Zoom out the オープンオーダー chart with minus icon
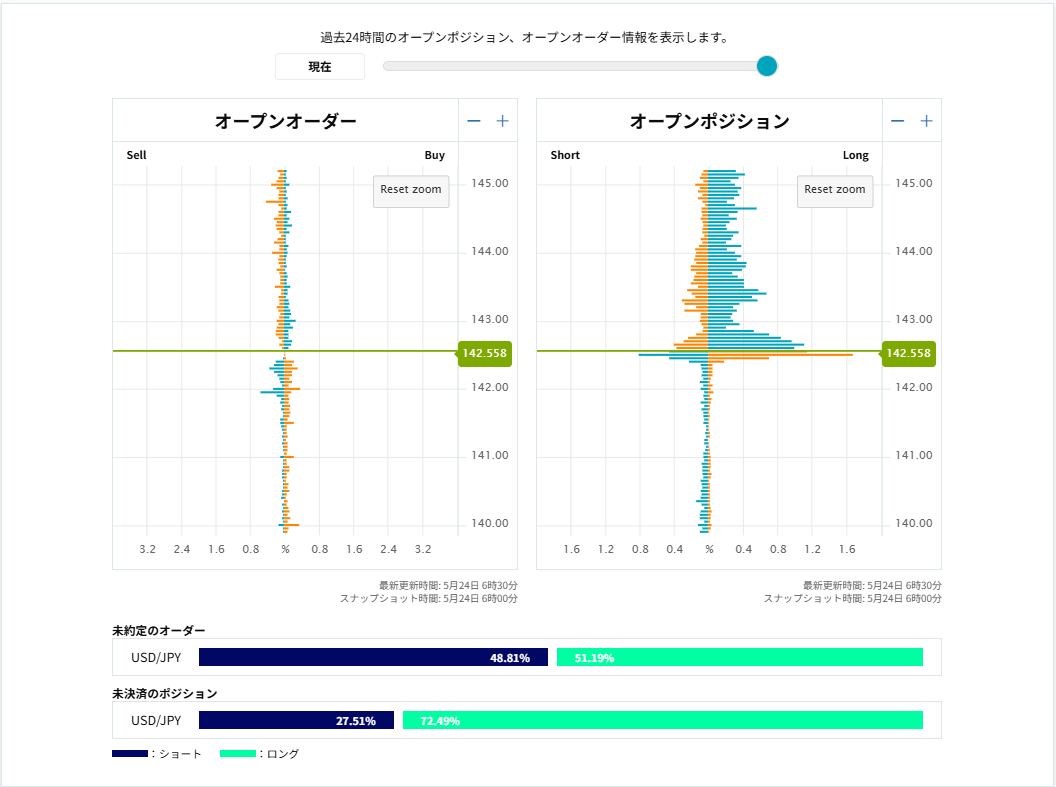Viewport: 1056px width, 787px height. click(474, 121)
